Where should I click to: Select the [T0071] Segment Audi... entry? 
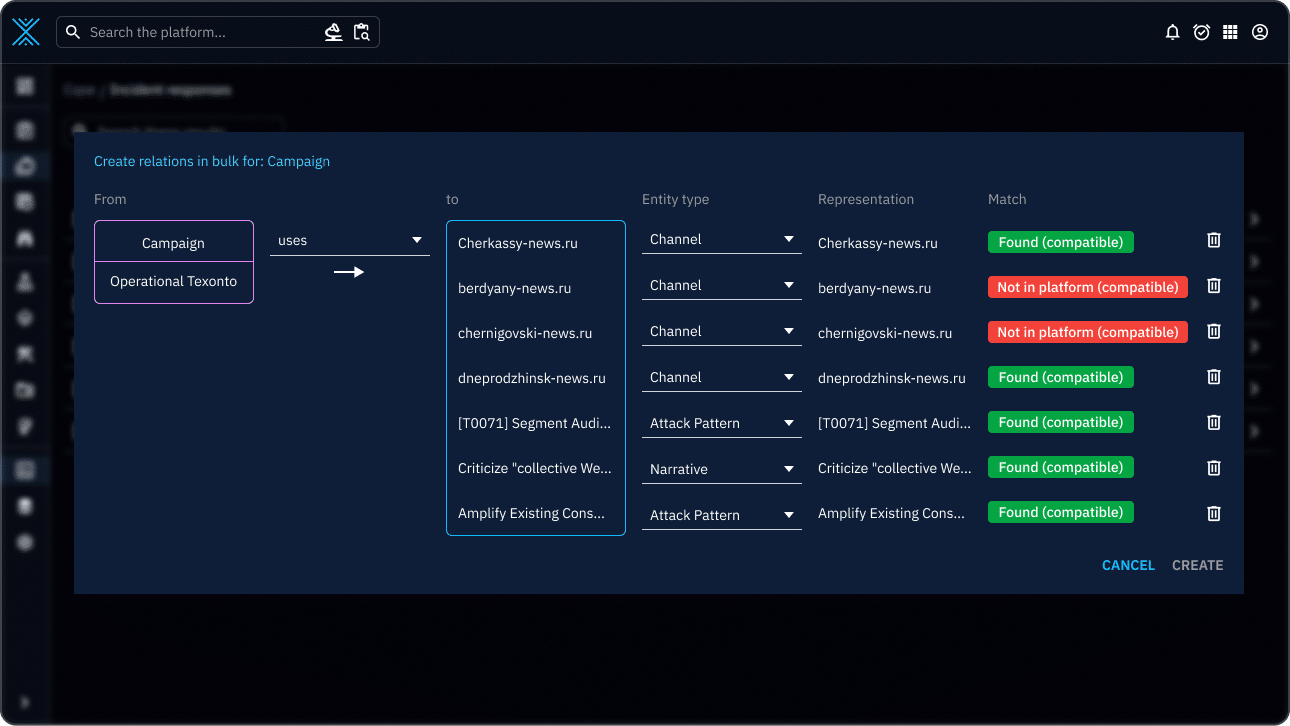pyautogui.click(x=534, y=423)
